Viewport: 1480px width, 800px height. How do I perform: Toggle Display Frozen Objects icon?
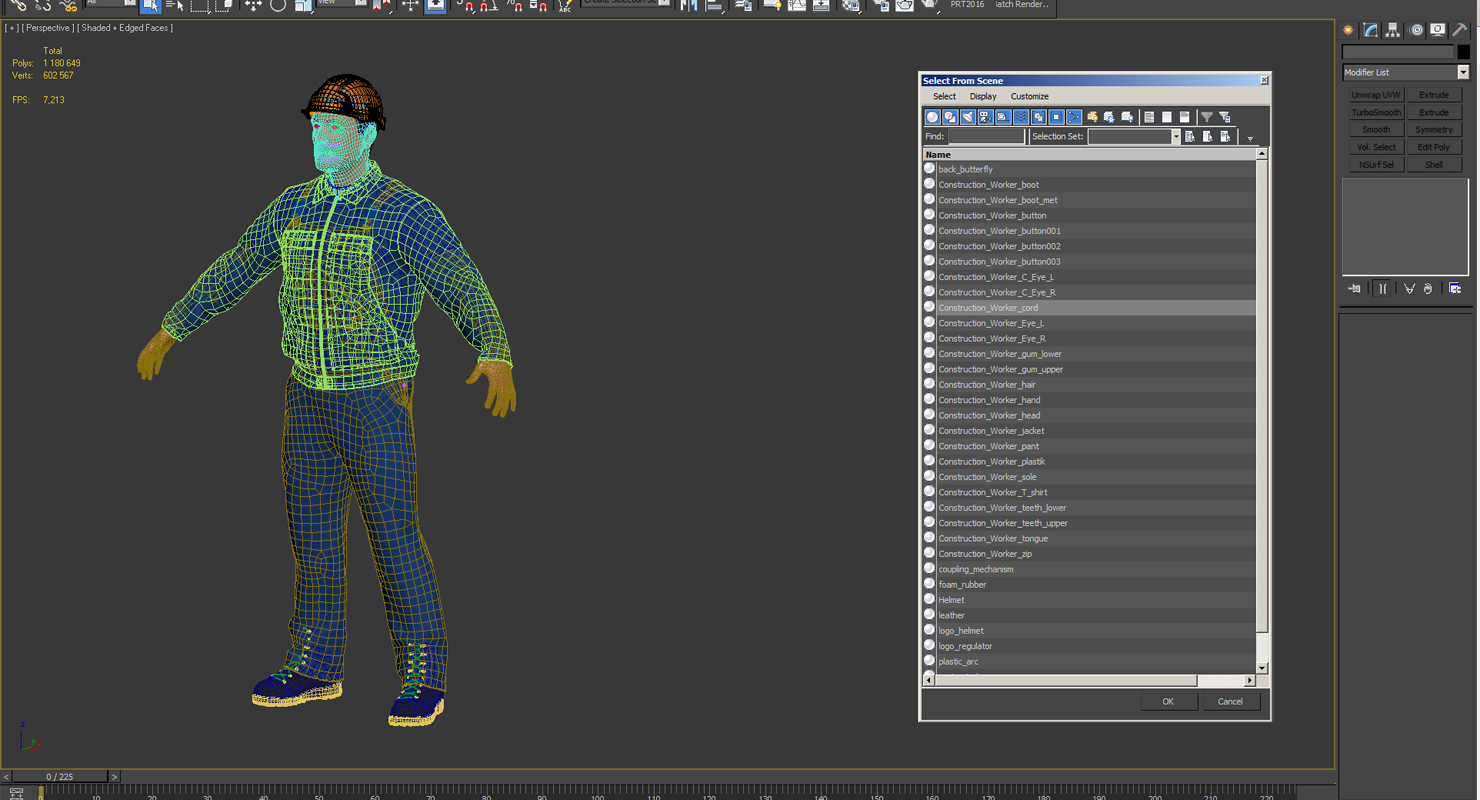pos(1109,117)
